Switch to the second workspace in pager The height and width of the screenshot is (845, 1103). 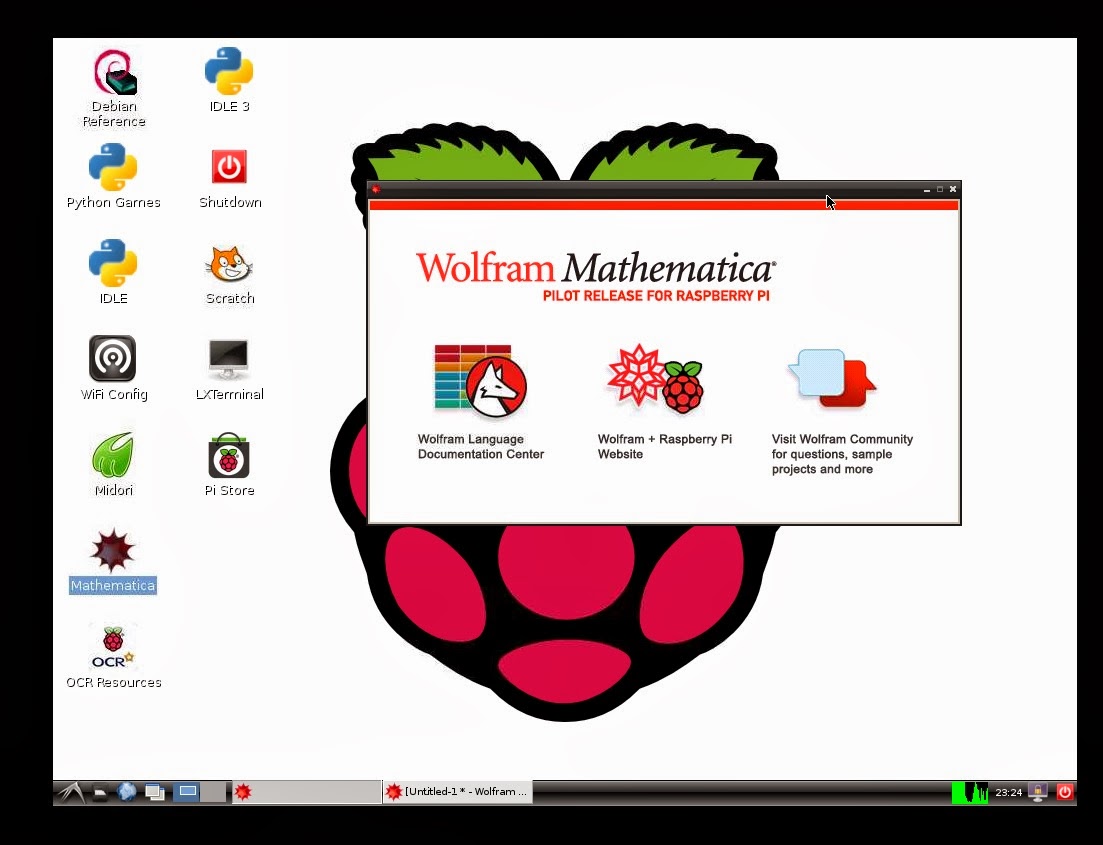tap(214, 792)
